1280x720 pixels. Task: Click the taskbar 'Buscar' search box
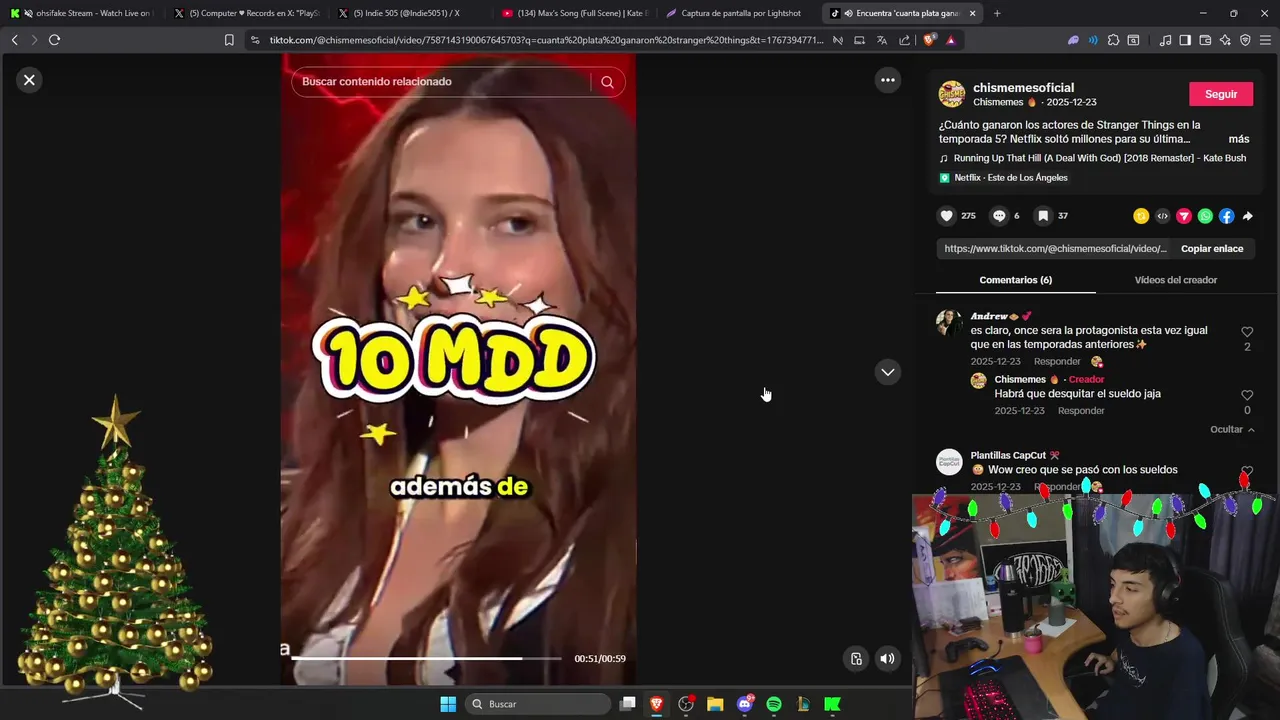pyautogui.click(x=537, y=704)
